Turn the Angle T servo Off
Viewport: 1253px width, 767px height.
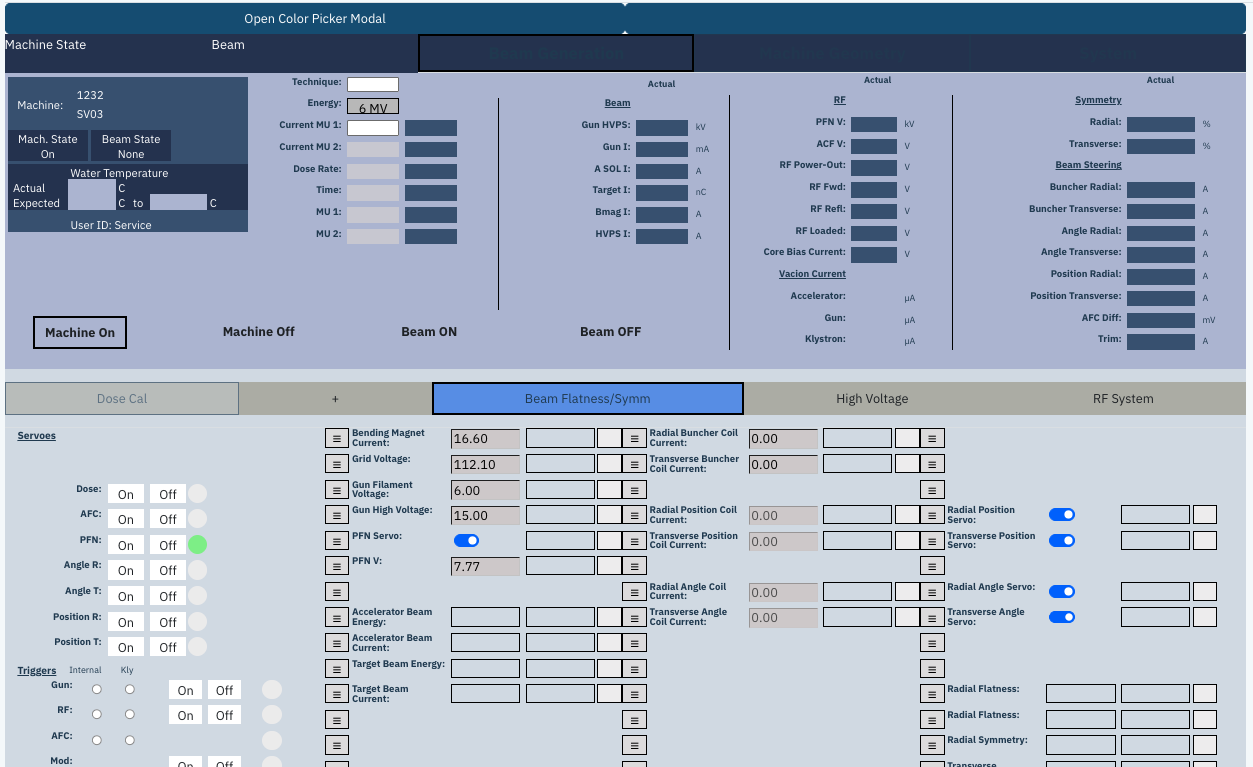click(x=168, y=596)
